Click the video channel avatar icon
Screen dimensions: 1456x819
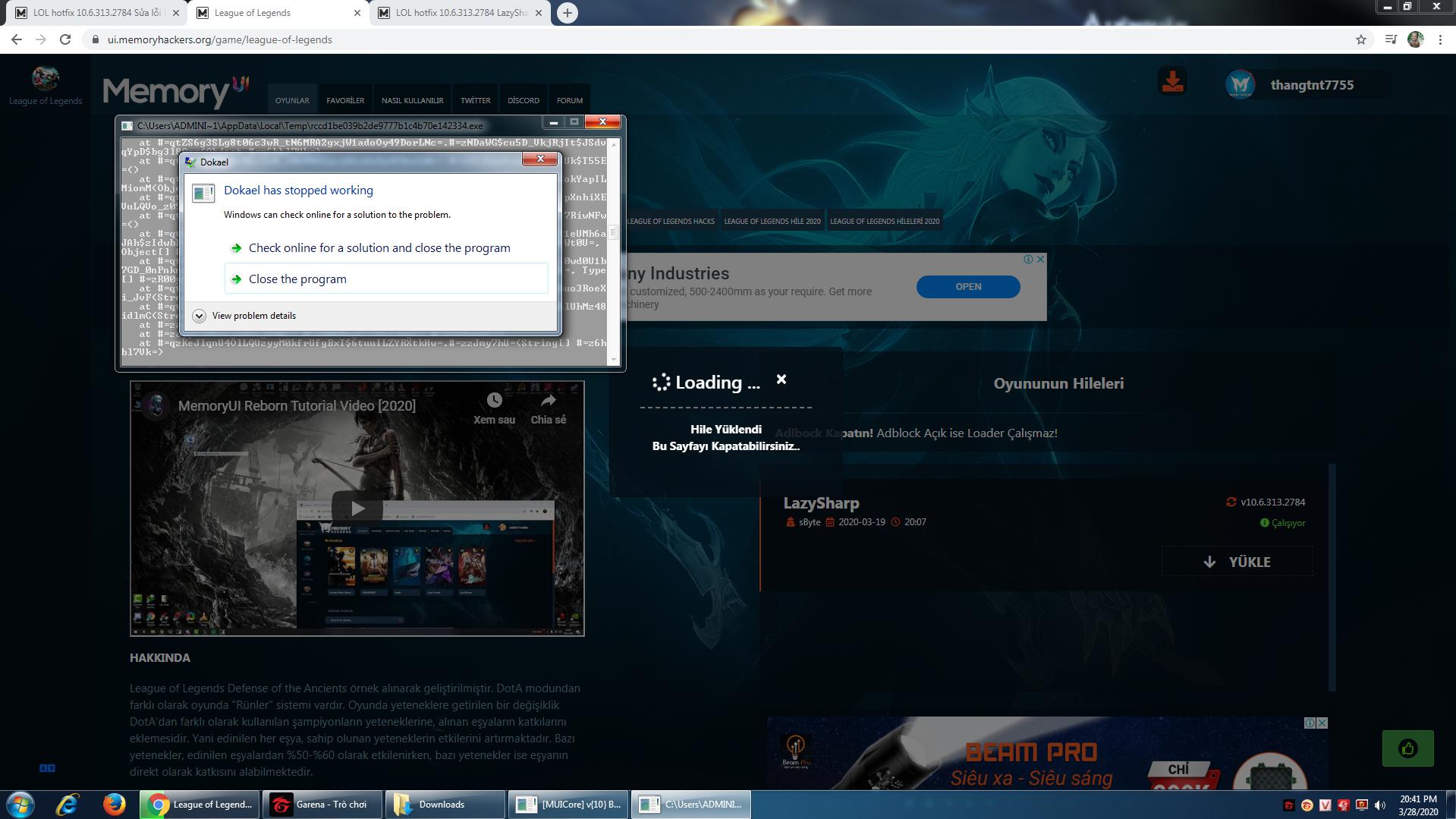[x=157, y=405]
